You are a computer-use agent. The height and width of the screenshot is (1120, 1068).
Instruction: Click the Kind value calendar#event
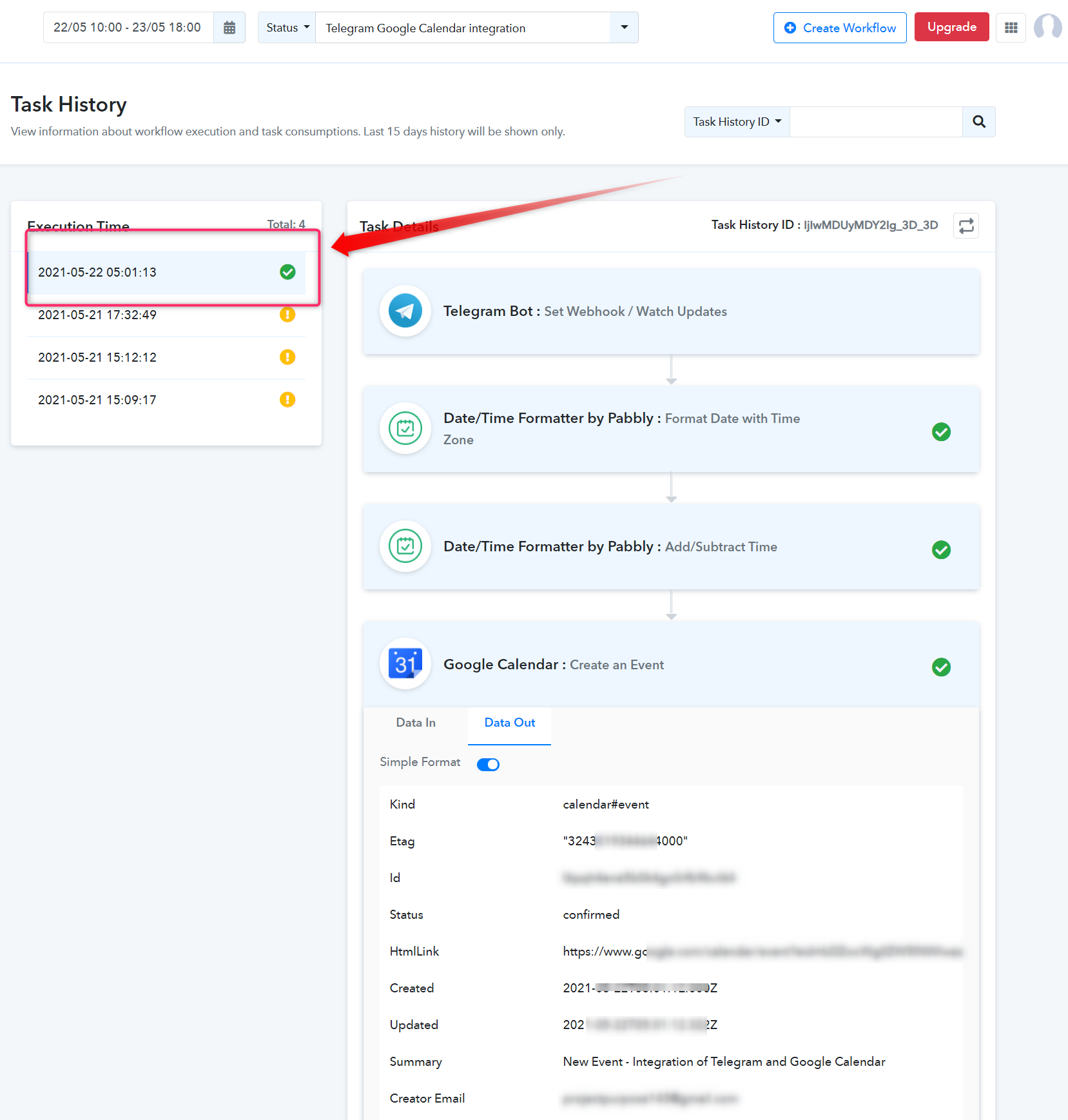[x=606, y=804]
